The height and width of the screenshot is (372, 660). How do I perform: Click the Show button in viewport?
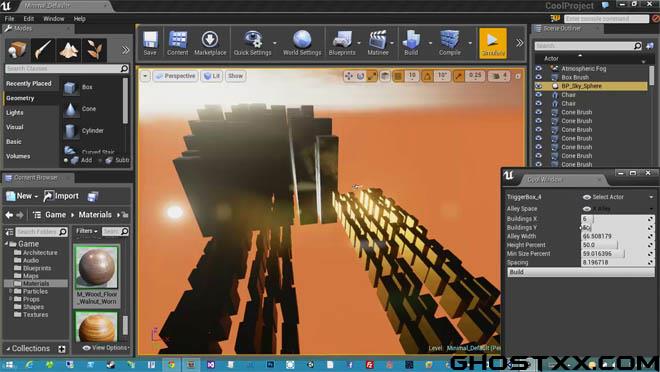[x=235, y=76]
